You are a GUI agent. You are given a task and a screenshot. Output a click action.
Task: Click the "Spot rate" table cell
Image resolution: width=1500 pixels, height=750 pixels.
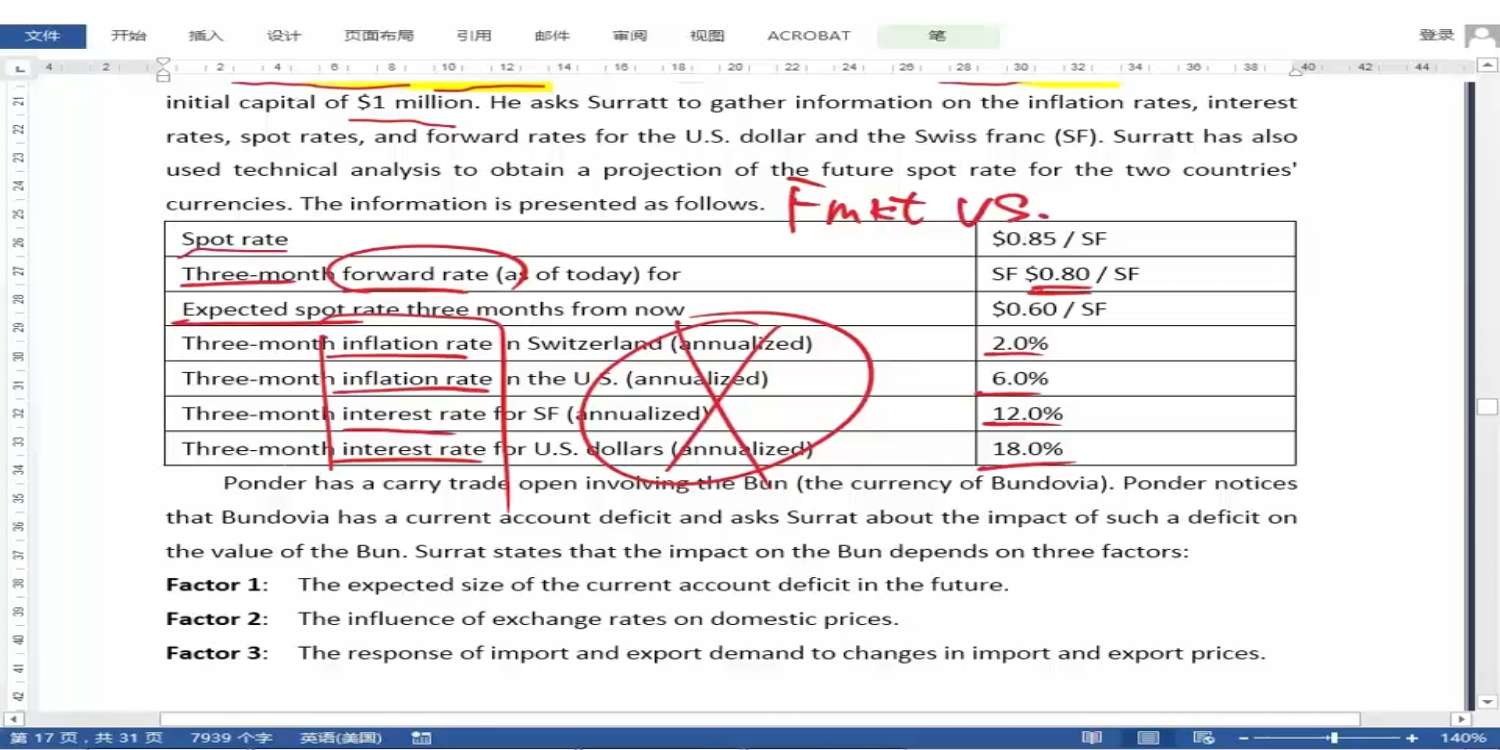pyautogui.click(x=570, y=239)
